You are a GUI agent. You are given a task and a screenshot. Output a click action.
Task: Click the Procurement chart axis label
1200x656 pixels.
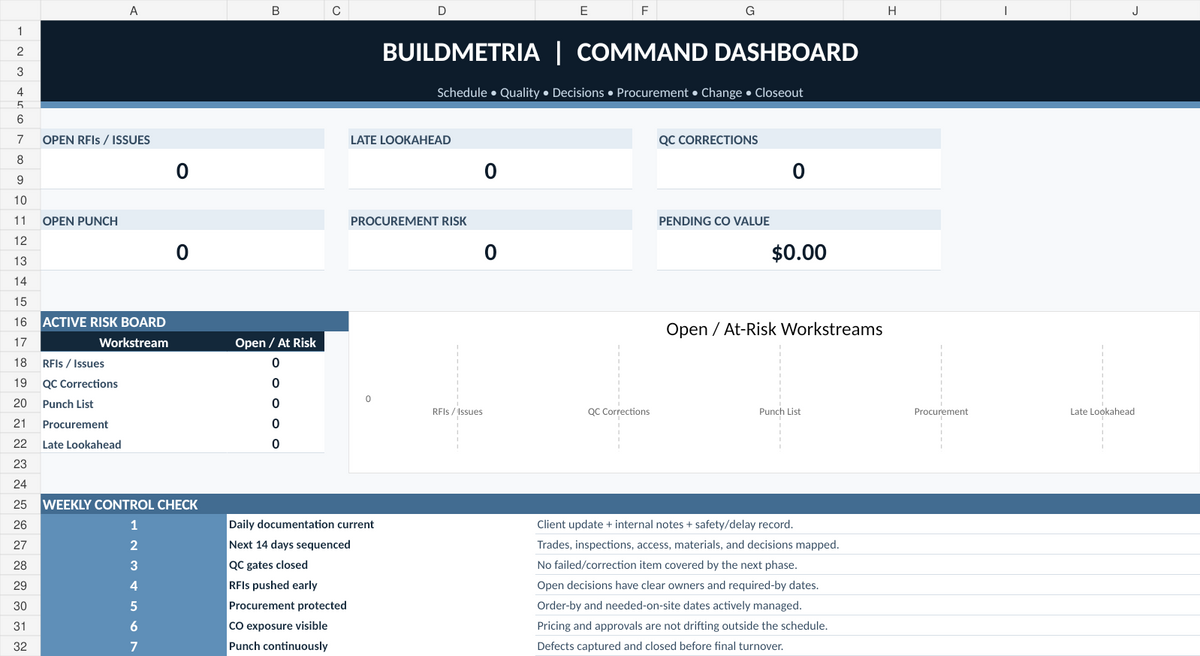pos(941,411)
